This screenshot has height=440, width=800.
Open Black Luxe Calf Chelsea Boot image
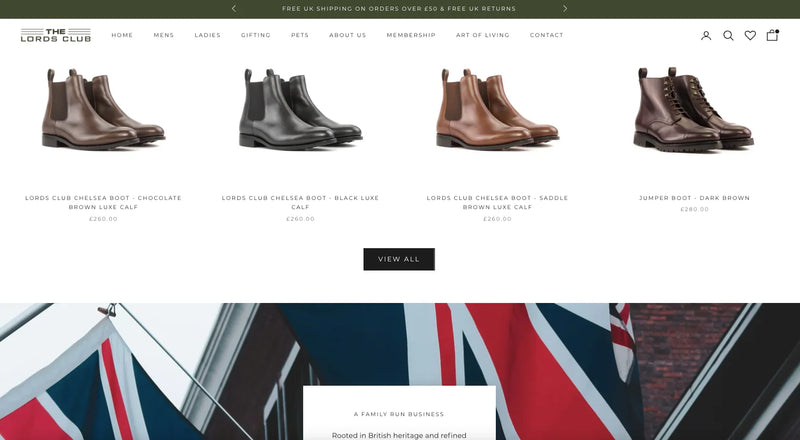(301, 109)
